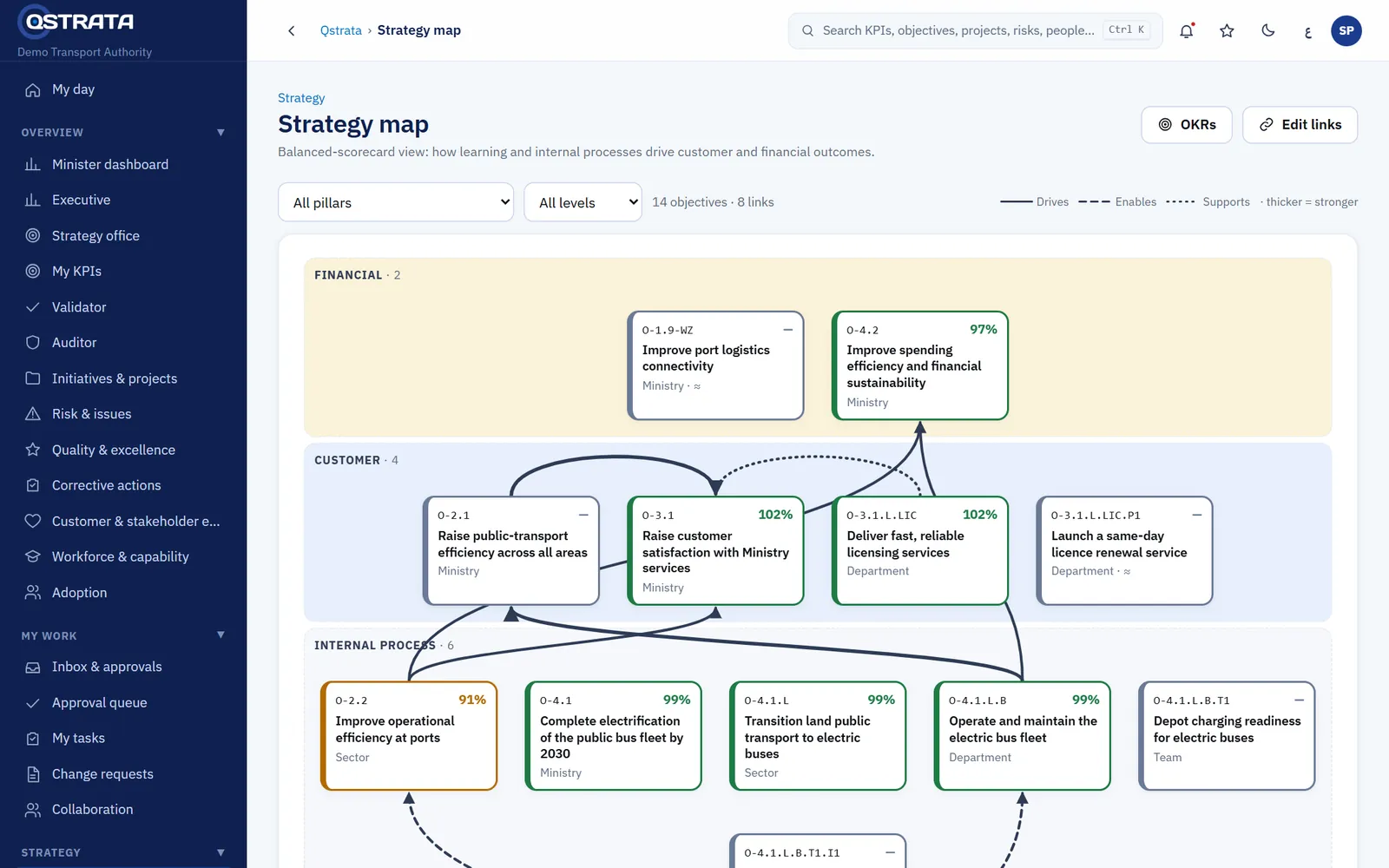Viewport: 1389px width, 868px height.
Task: Click the Validator checkmark icon
Action: [x=33, y=306]
